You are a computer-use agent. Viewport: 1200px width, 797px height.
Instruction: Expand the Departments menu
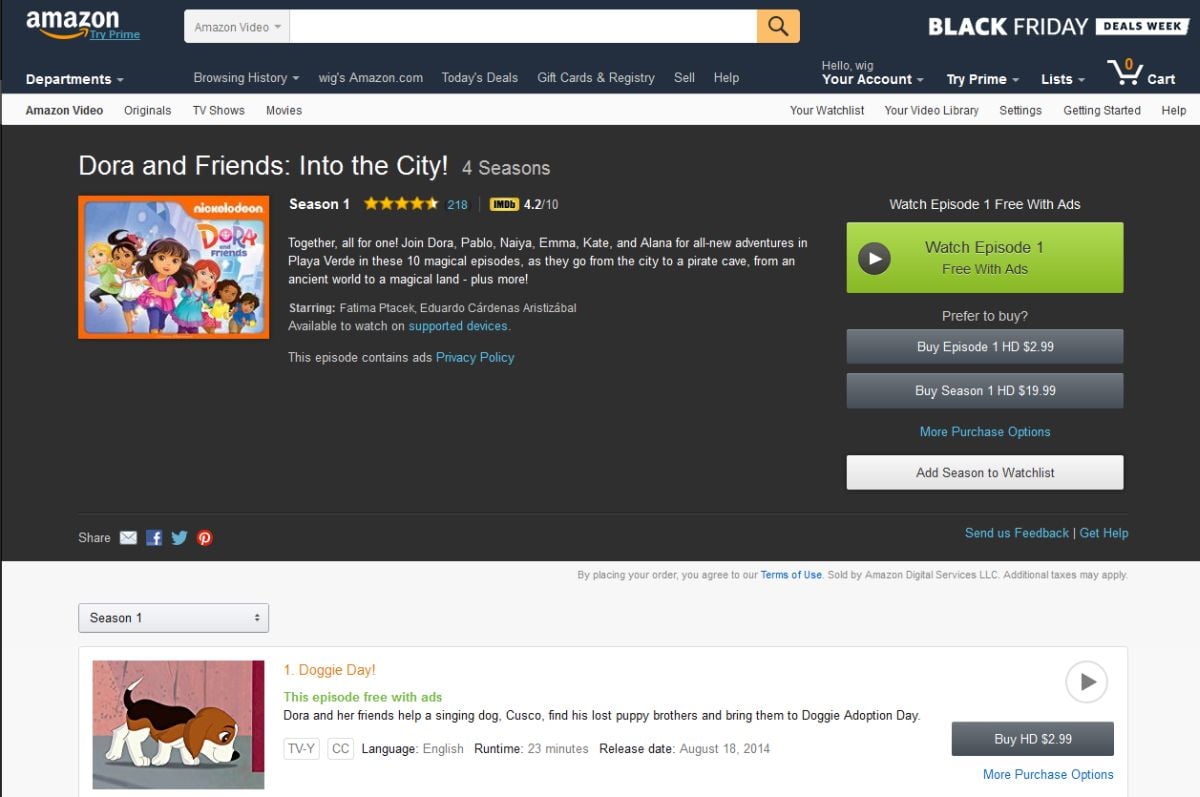pos(75,78)
